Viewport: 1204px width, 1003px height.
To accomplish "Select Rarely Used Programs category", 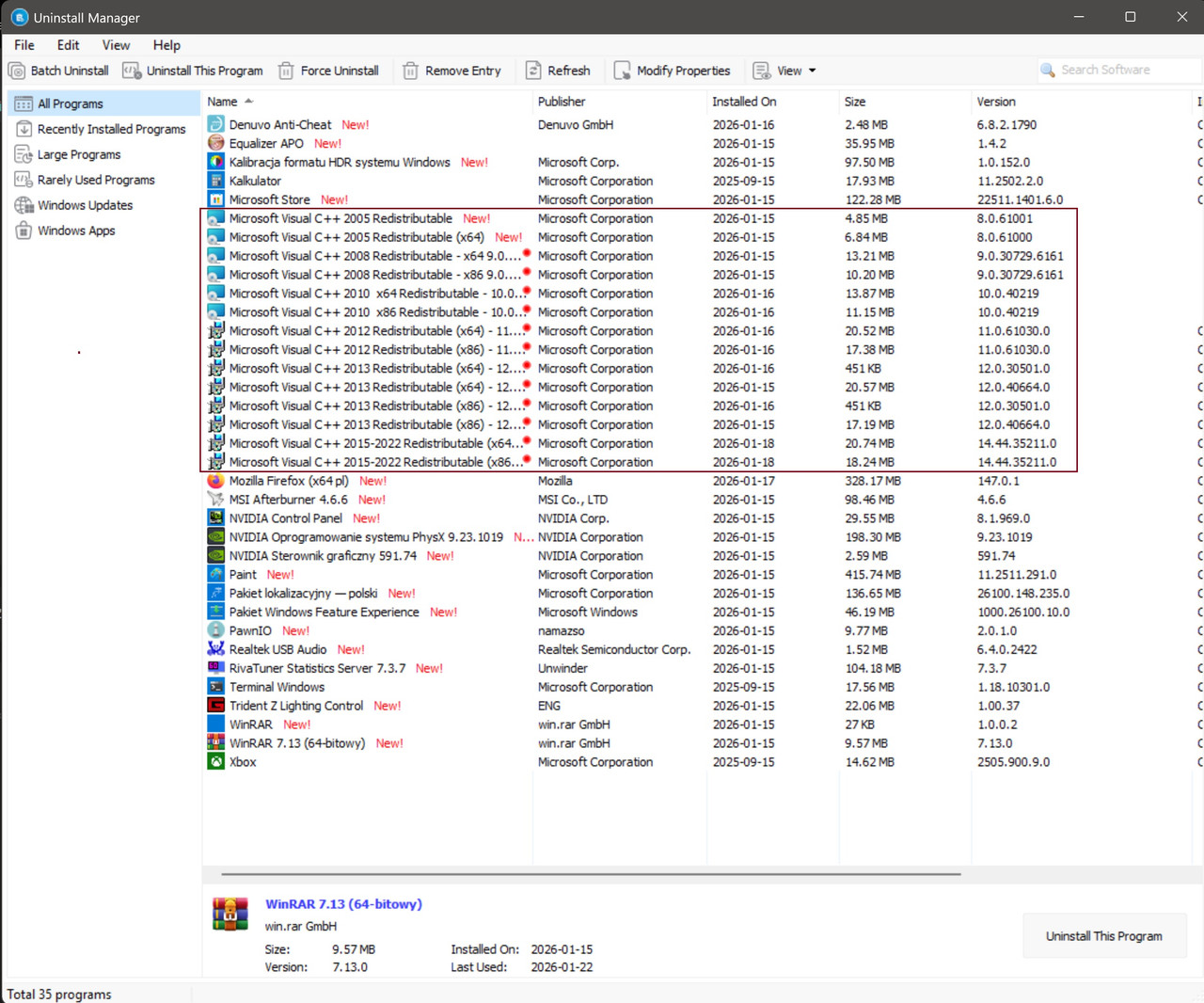I will (103, 180).
